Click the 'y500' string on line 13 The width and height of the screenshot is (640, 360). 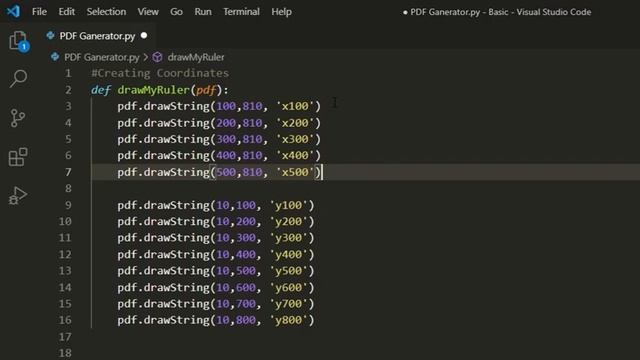(289, 271)
